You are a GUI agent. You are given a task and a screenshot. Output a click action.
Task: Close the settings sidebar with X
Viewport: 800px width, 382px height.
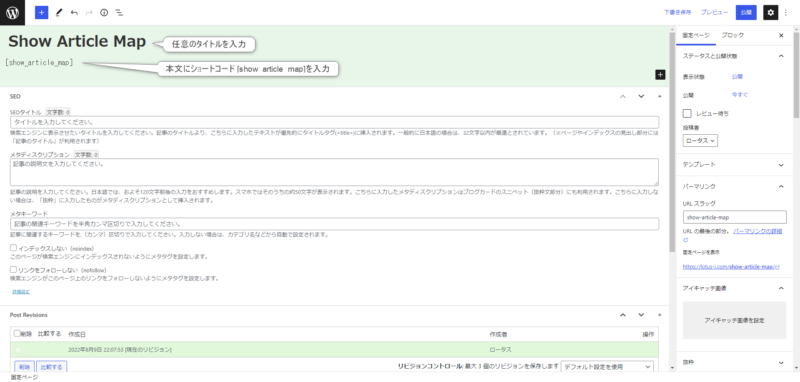pyautogui.click(x=781, y=35)
